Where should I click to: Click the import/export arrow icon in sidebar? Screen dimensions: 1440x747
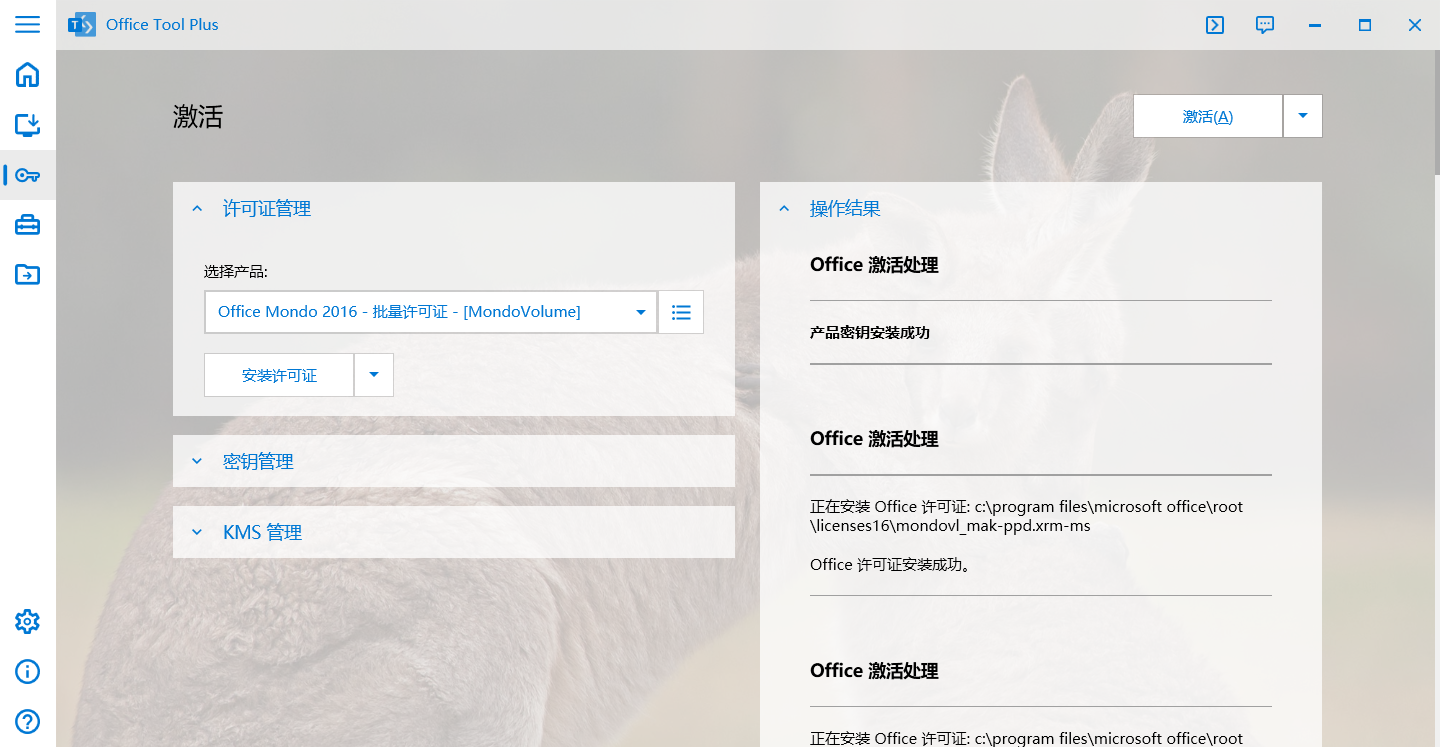(27, 274)
